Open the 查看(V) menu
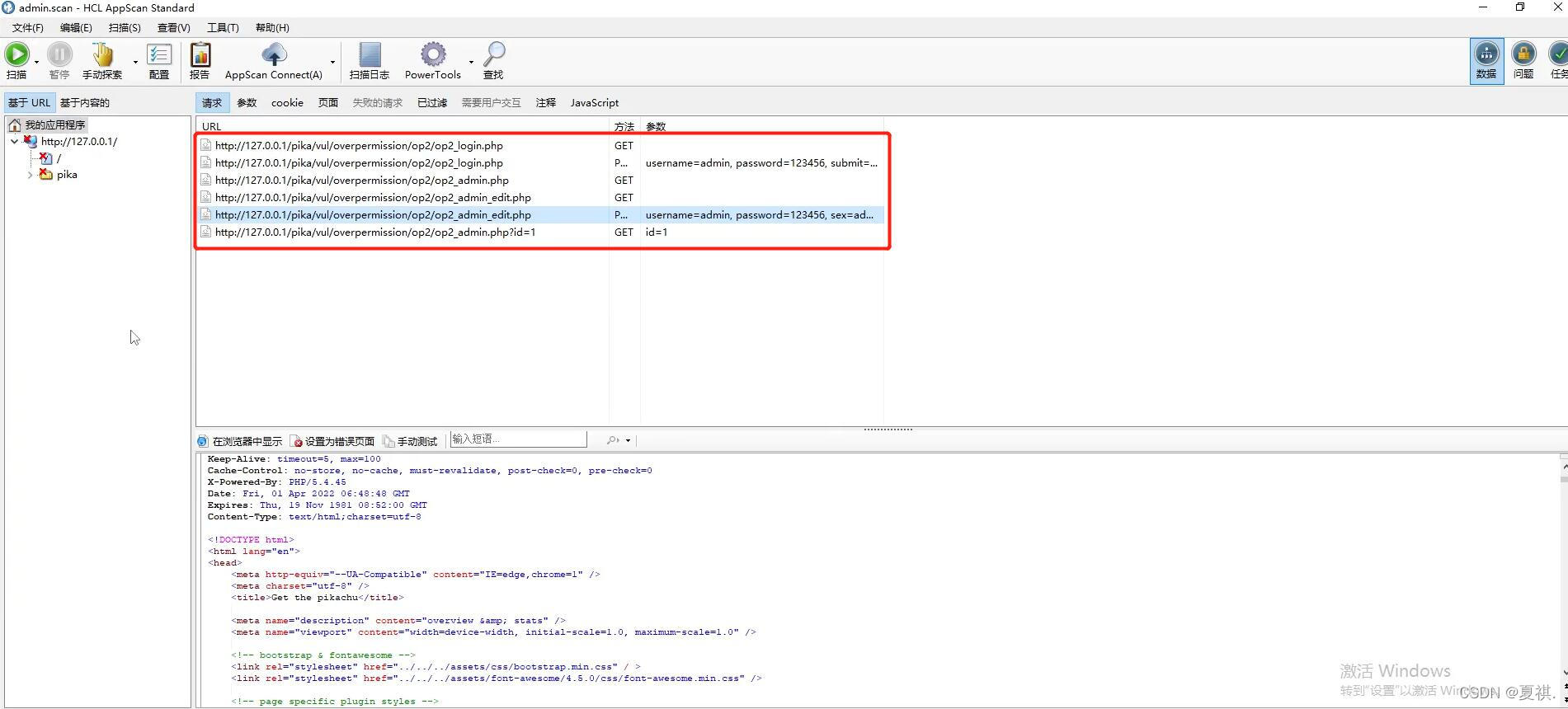1568x709 pixels. point(173,27)
